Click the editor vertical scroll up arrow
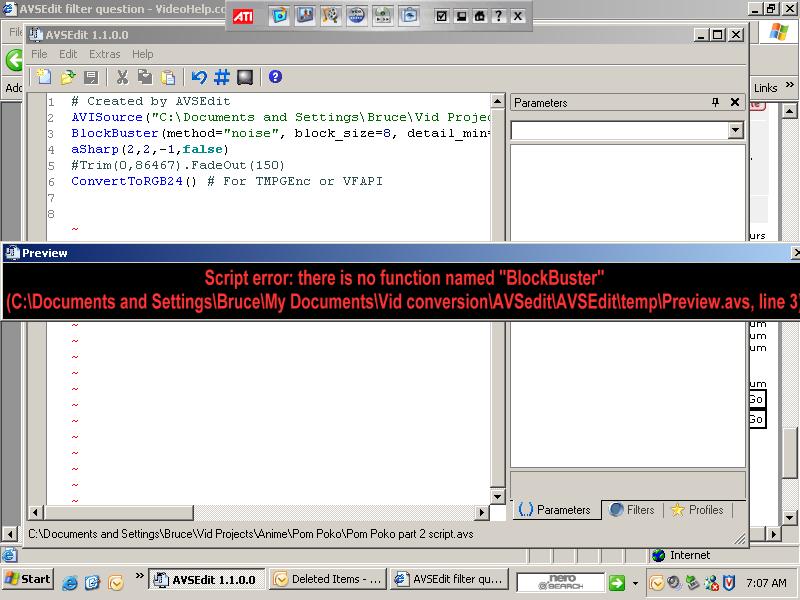 pyautogui.click(x=497, y=101)
